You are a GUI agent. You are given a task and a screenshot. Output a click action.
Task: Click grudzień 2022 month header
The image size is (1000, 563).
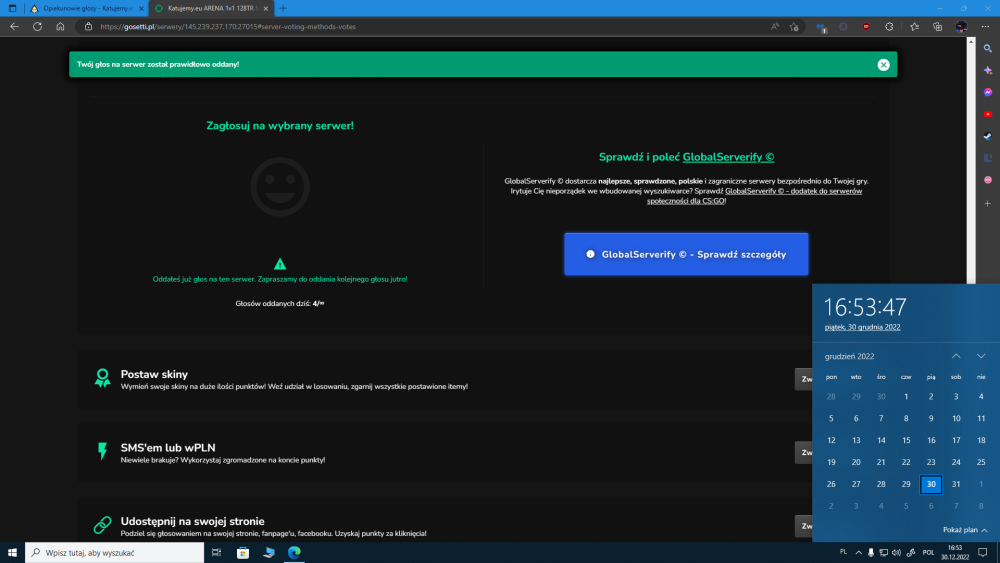point(849,356)
